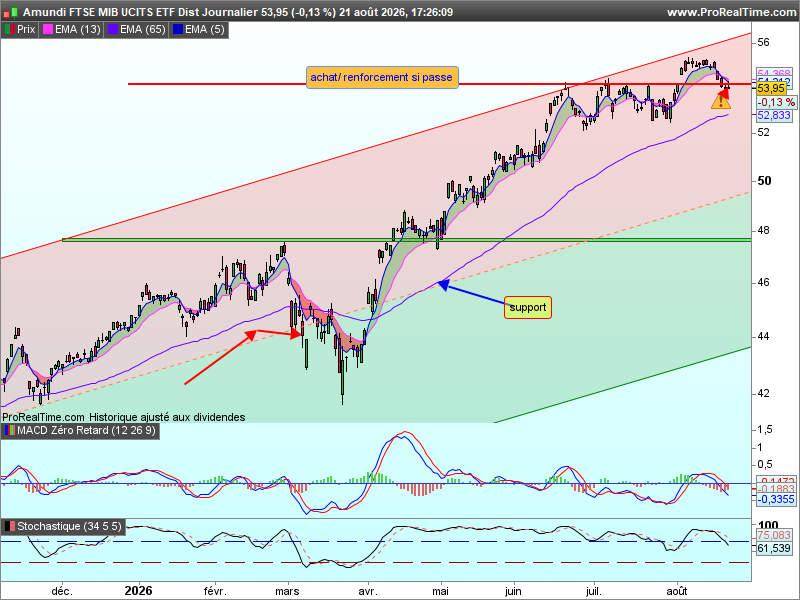This screenshot has width=800, height=600.
Task: Click the stochastic value label 75,083
Action: point(774,535)
